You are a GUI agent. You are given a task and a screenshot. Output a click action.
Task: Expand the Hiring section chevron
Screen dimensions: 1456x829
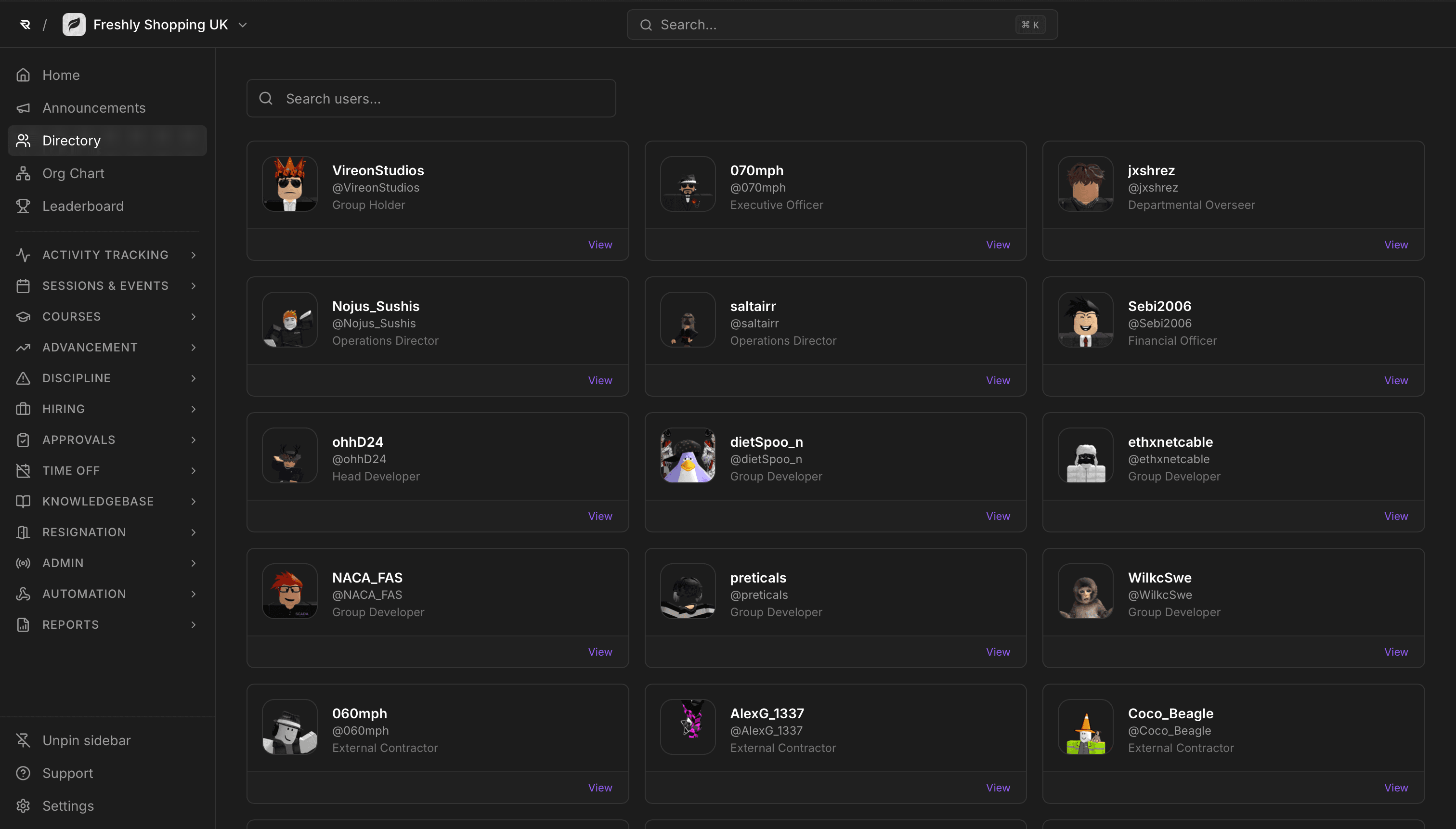tap(194, 409)
